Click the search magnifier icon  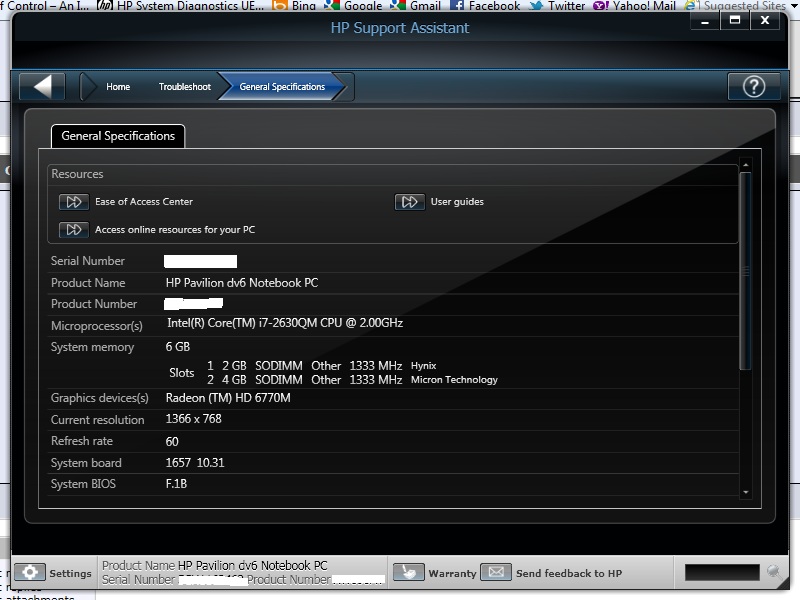(x=773, y=572)
